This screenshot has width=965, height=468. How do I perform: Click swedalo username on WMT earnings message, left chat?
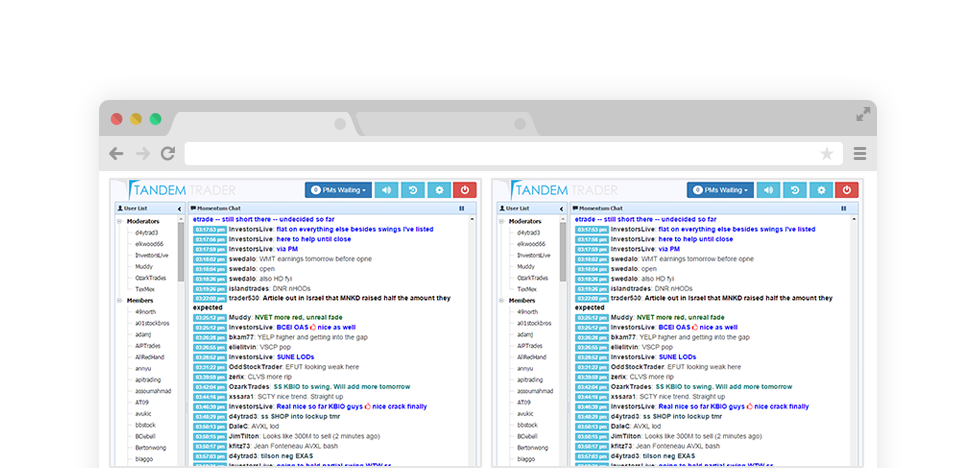tap(242, 259)
